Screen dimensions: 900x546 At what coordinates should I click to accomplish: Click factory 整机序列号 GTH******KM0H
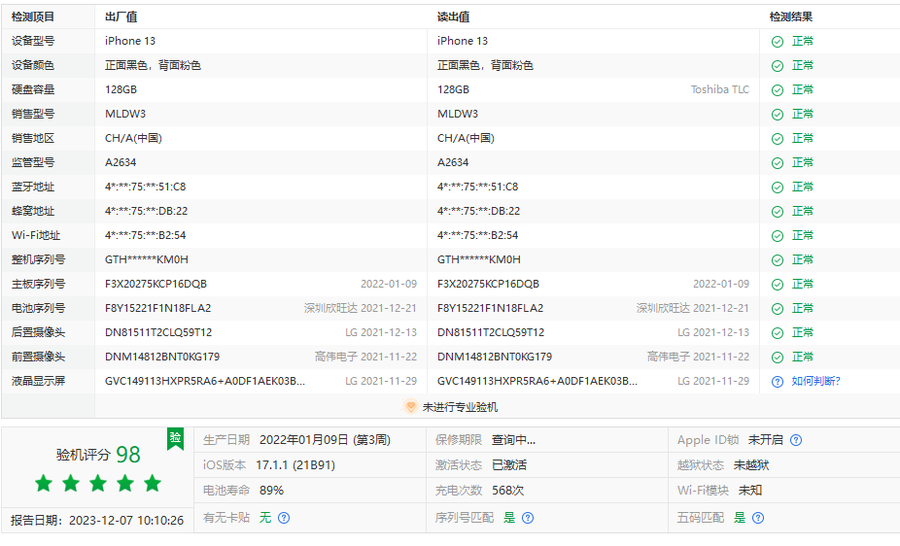(146, 260)
